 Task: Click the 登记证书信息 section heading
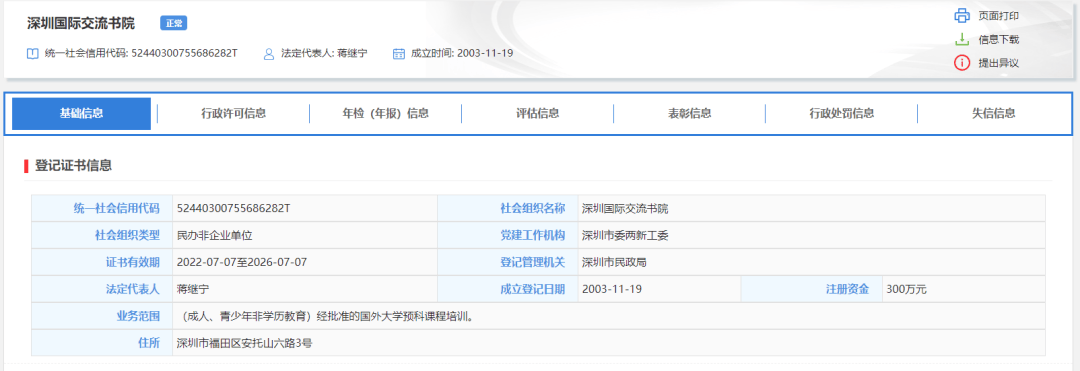pyautogui.click(x=73, y=165)
